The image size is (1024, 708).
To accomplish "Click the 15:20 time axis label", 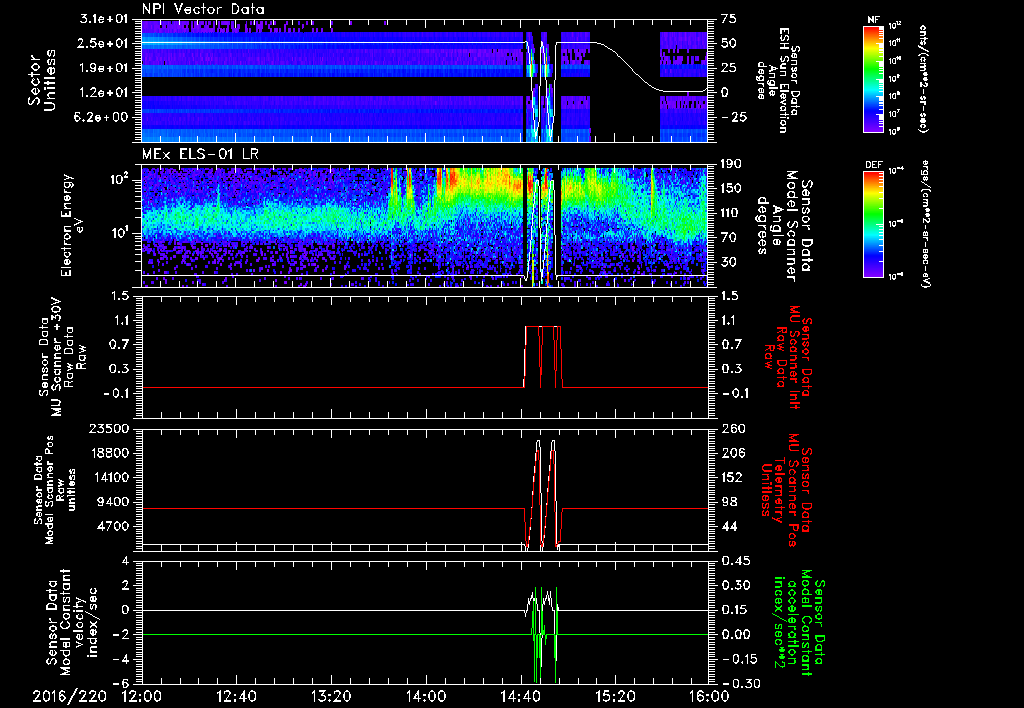I will click(615, 696).
